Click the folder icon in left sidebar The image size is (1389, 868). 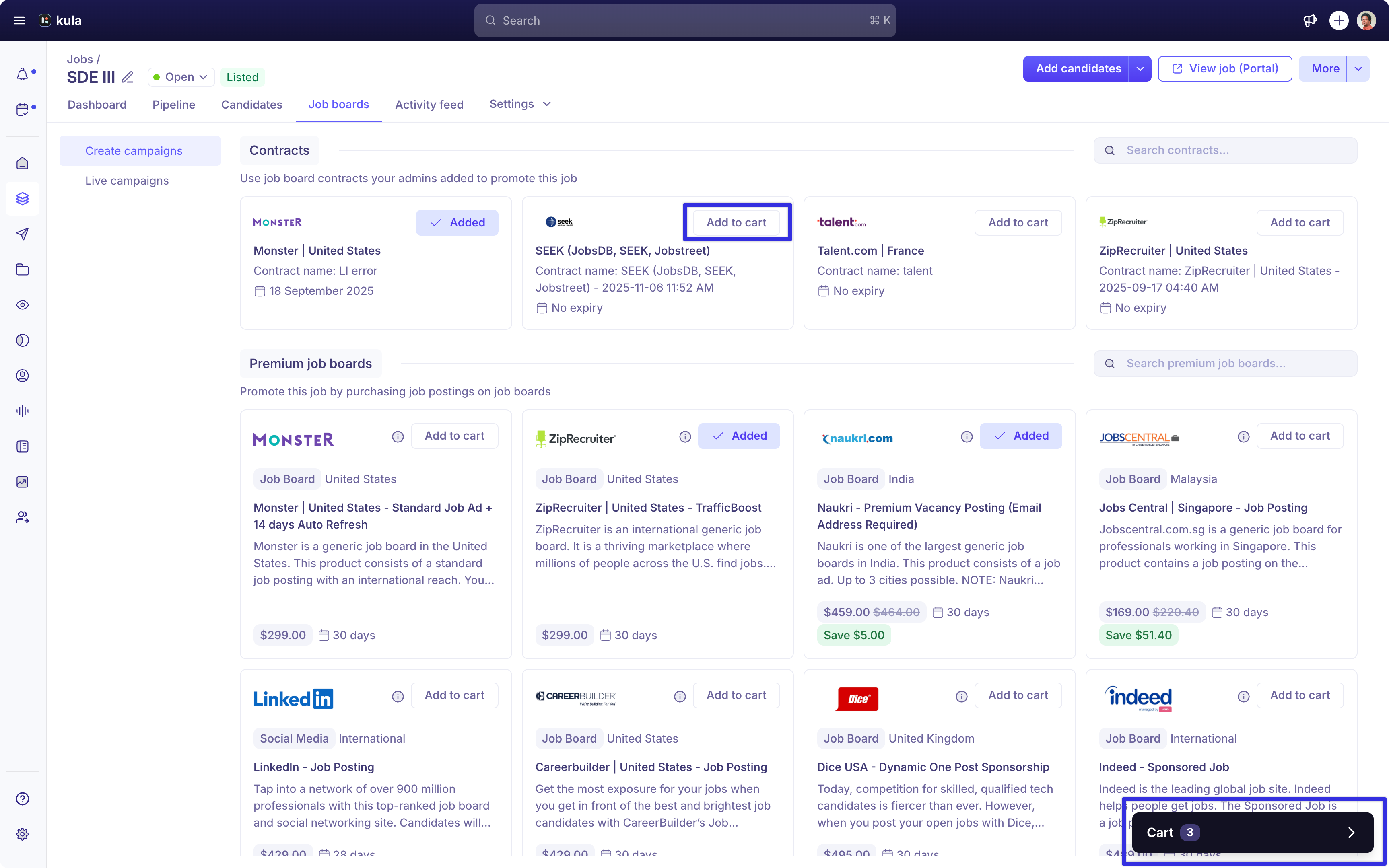point(23,269)
